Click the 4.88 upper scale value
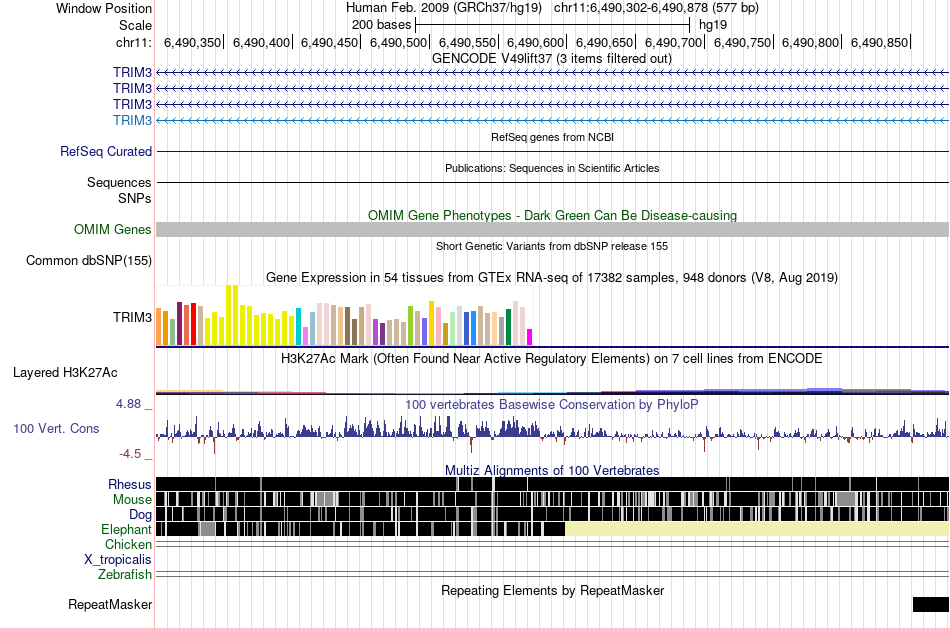950x628 pixels. tap(129, 404)
